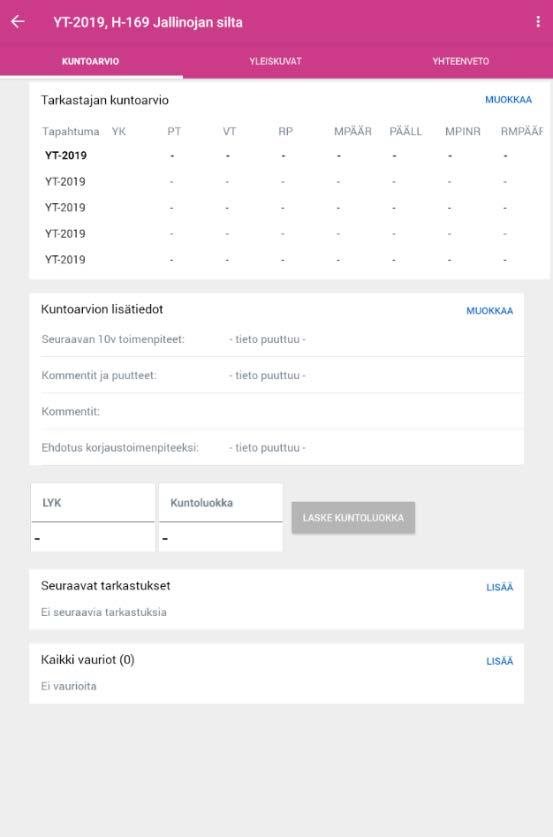This screenshot has height=837, width=553.
Task: Open the three-dot overflow menu
Action: pos(538,22)
